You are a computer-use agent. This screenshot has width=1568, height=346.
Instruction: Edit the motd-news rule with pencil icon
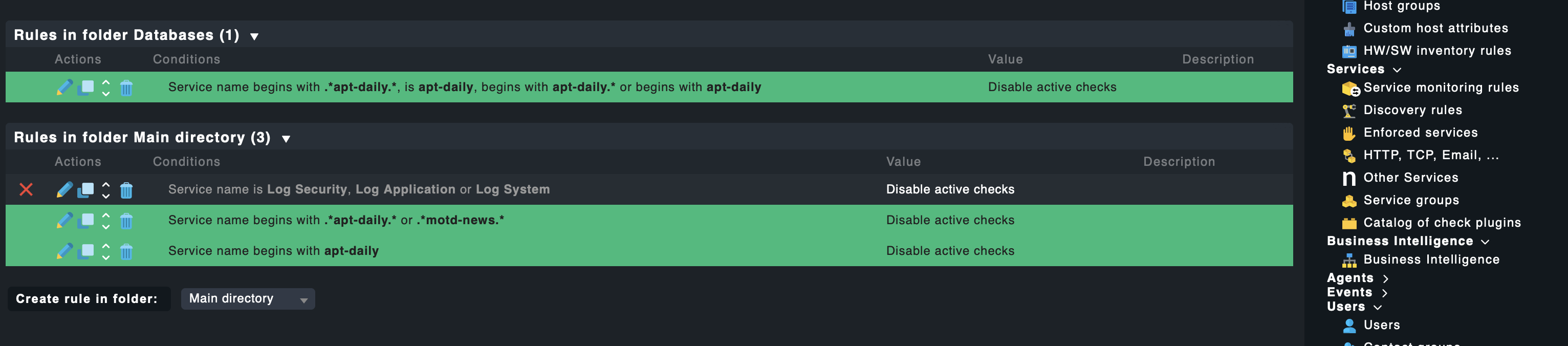tap(64, 221)
